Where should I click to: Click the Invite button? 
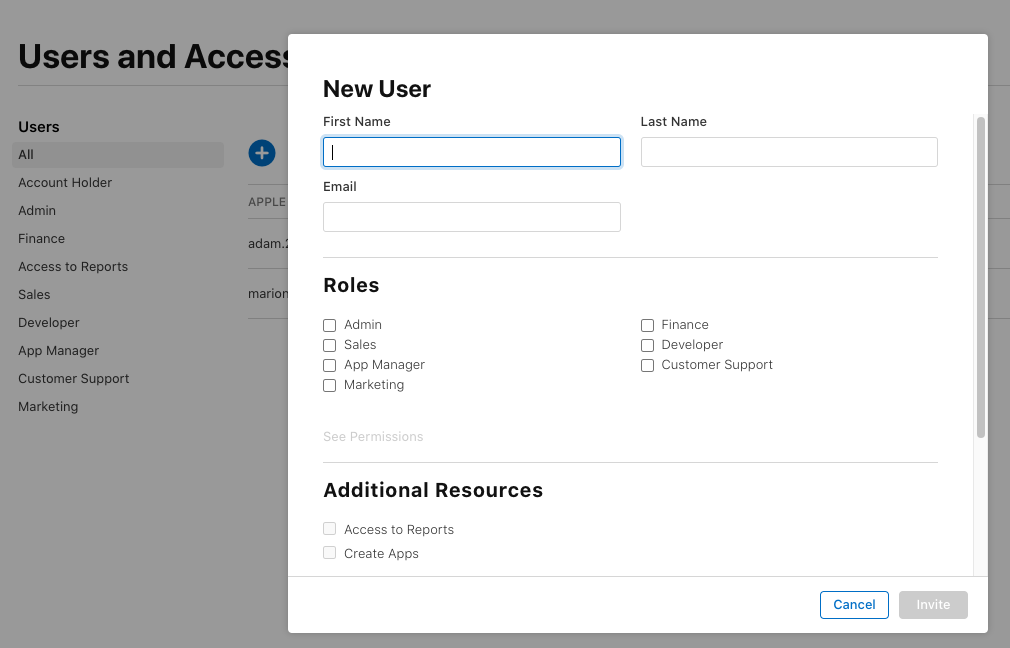(x=933, y=605)
